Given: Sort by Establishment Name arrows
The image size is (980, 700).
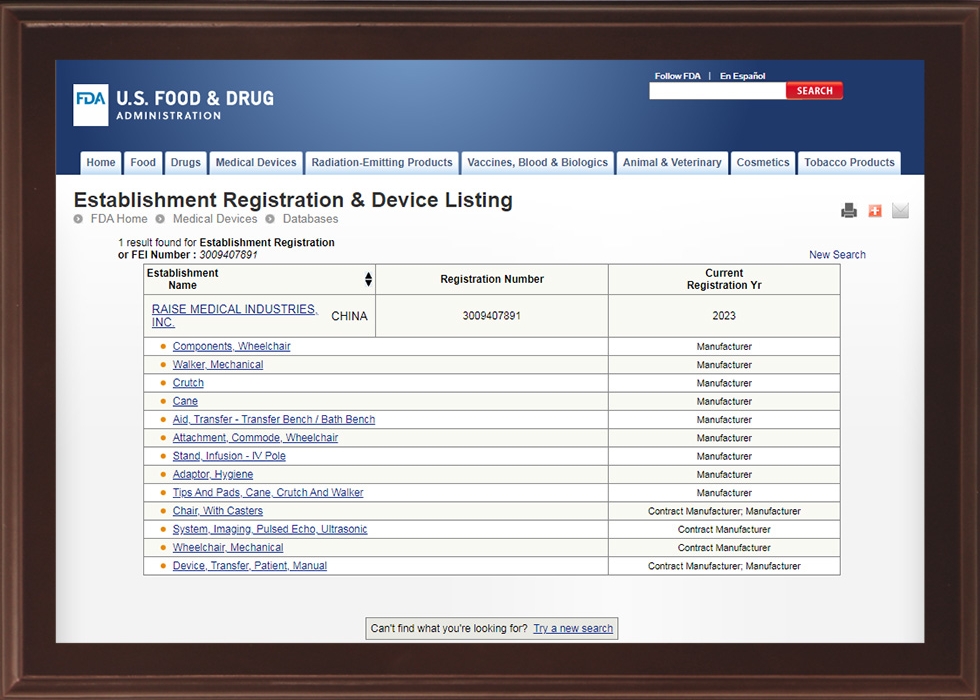Looking at the screenshot, I should [368, 279].
